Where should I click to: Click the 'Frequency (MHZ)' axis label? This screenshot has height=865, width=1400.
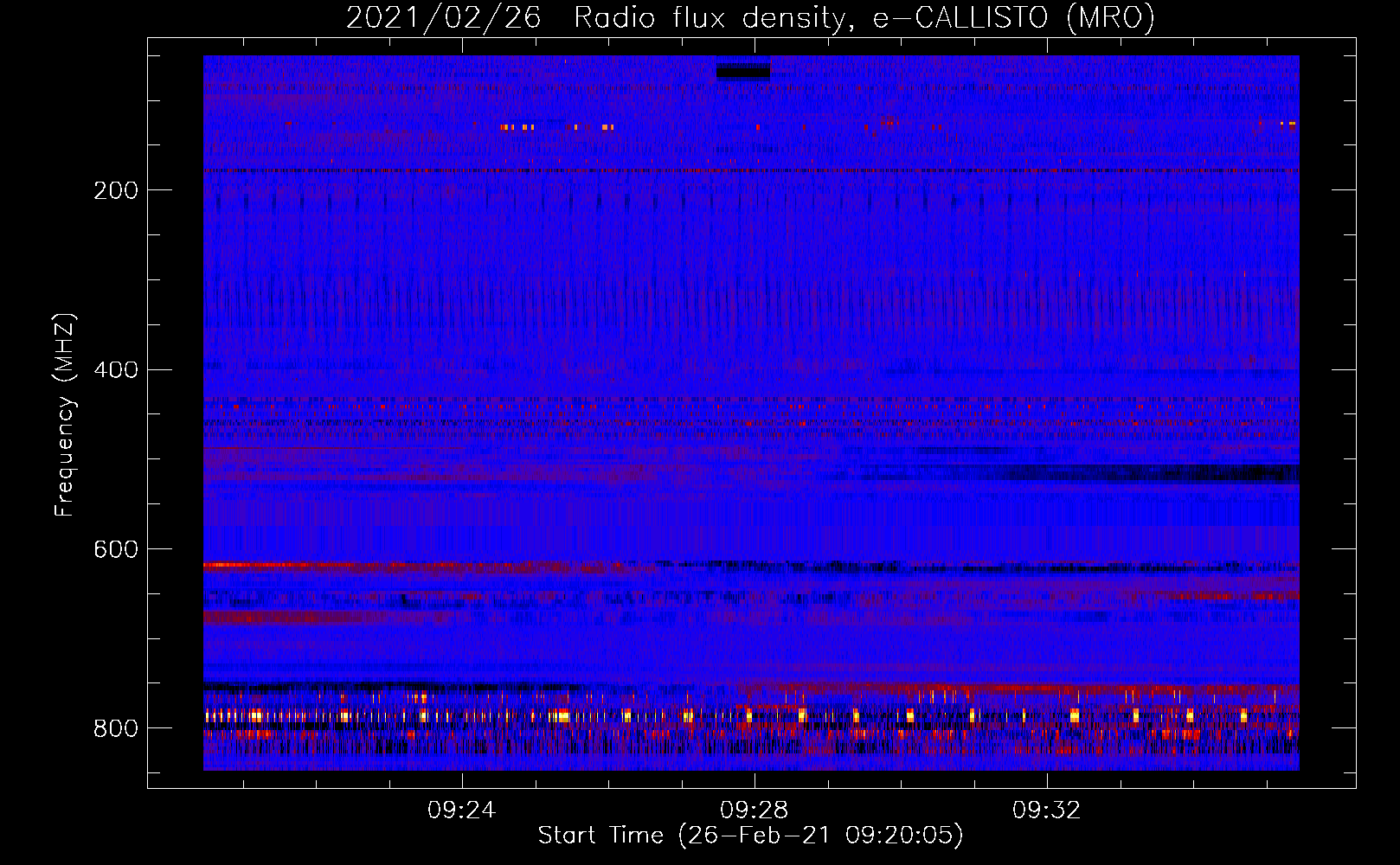65,414
